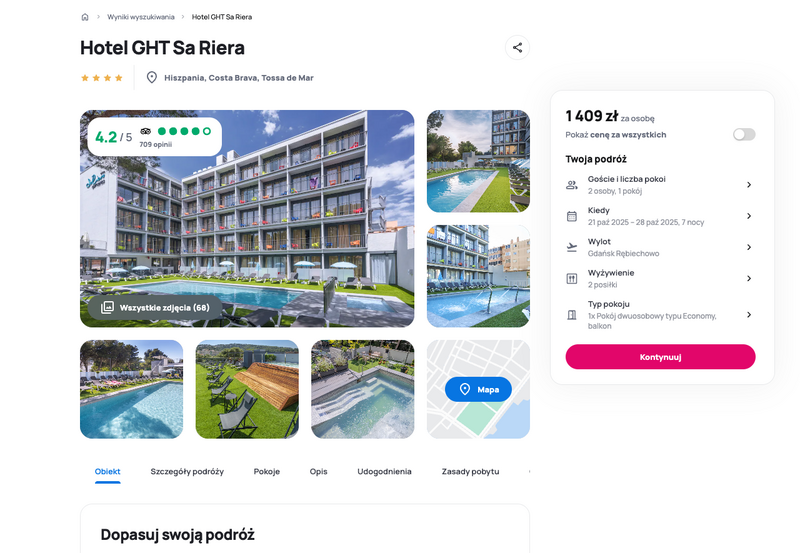Share the hotel via share icon

[x=517, y=47]
